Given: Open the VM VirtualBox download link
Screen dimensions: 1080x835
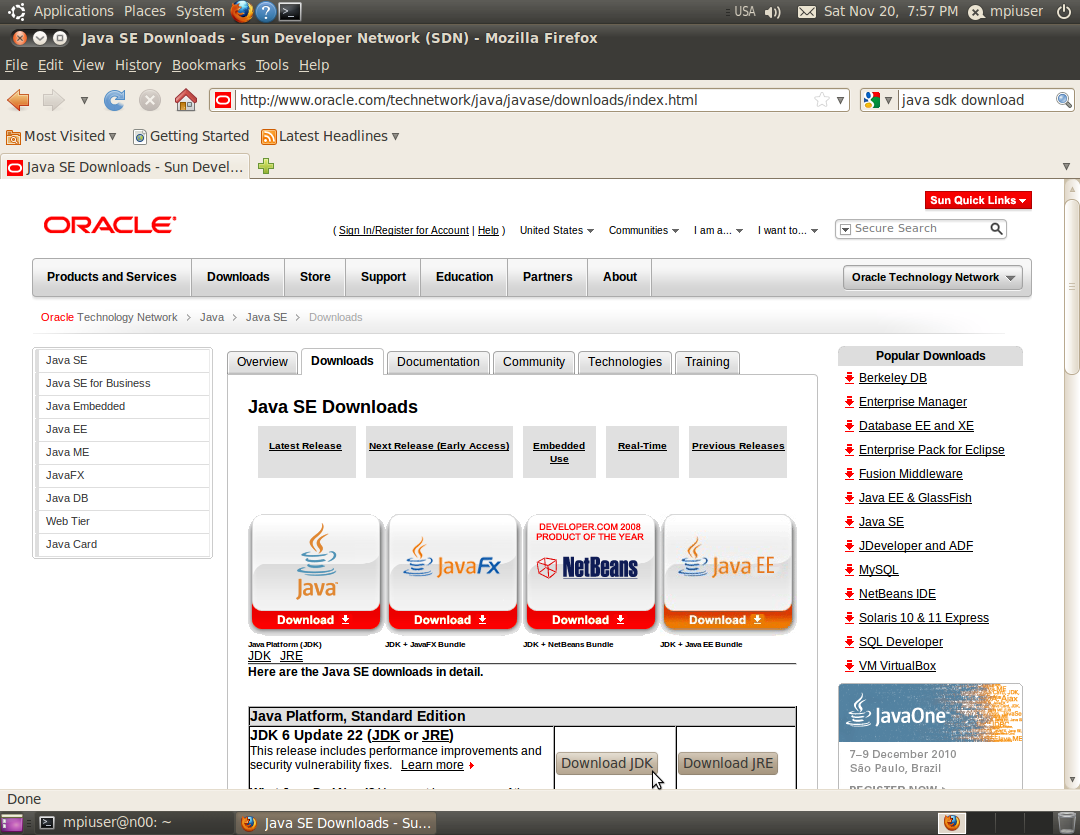Looking at the screenshot, I should pos(897,666).
